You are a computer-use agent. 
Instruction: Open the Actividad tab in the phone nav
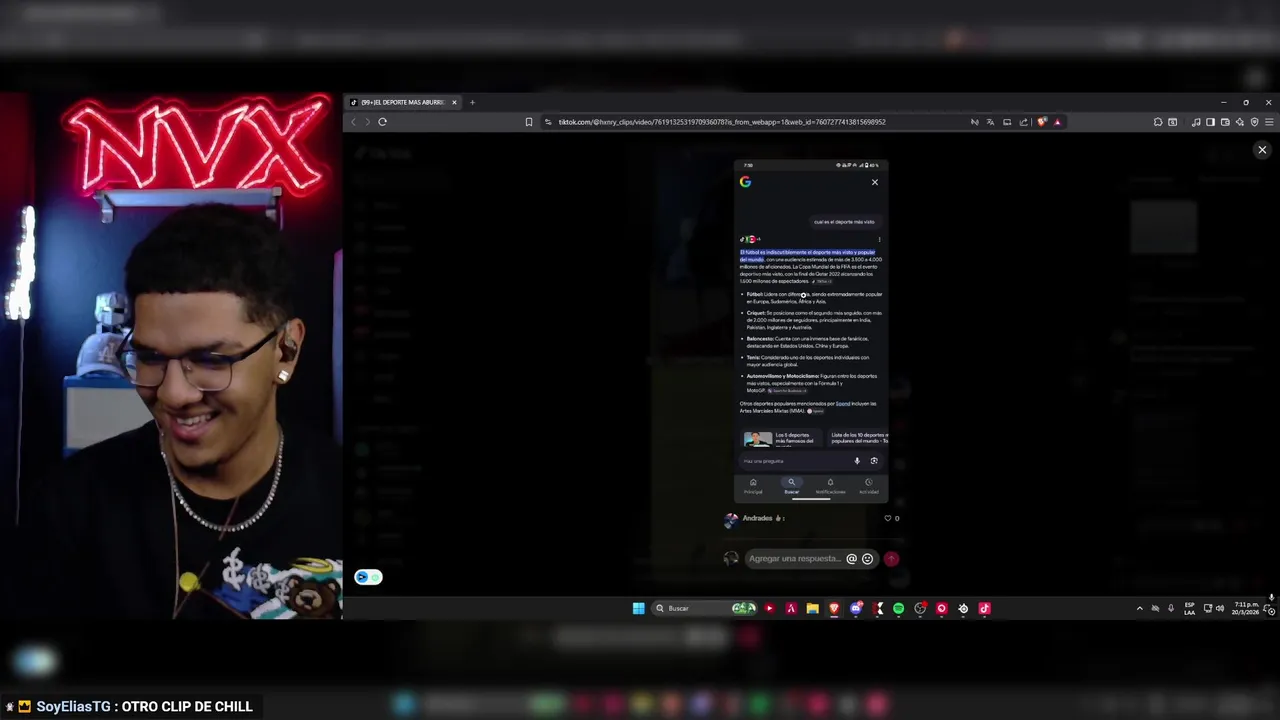pos(868,486)
